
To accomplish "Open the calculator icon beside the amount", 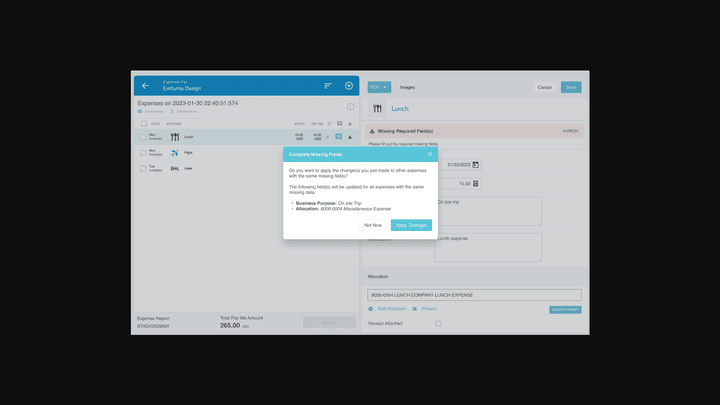I will [476, 184].
